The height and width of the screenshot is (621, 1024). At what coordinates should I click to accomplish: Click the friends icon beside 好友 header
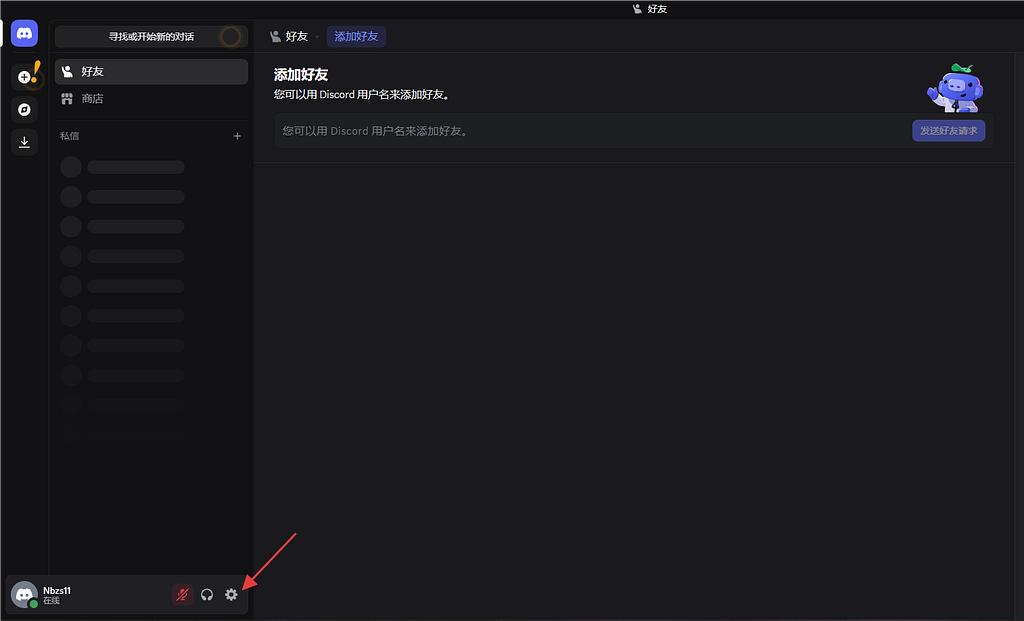(275, 36)
